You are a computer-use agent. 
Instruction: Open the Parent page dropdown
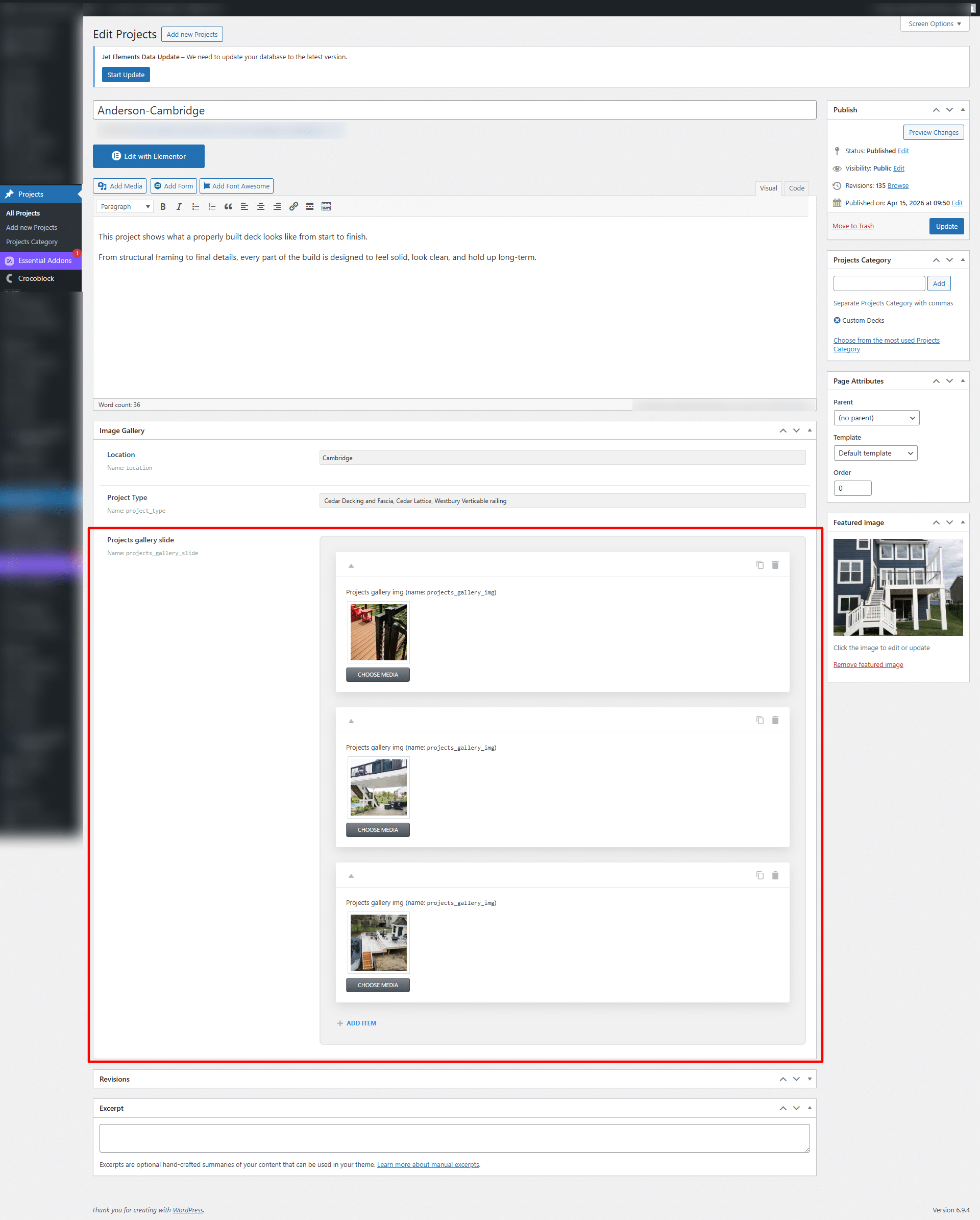click(x=875, y=418)
